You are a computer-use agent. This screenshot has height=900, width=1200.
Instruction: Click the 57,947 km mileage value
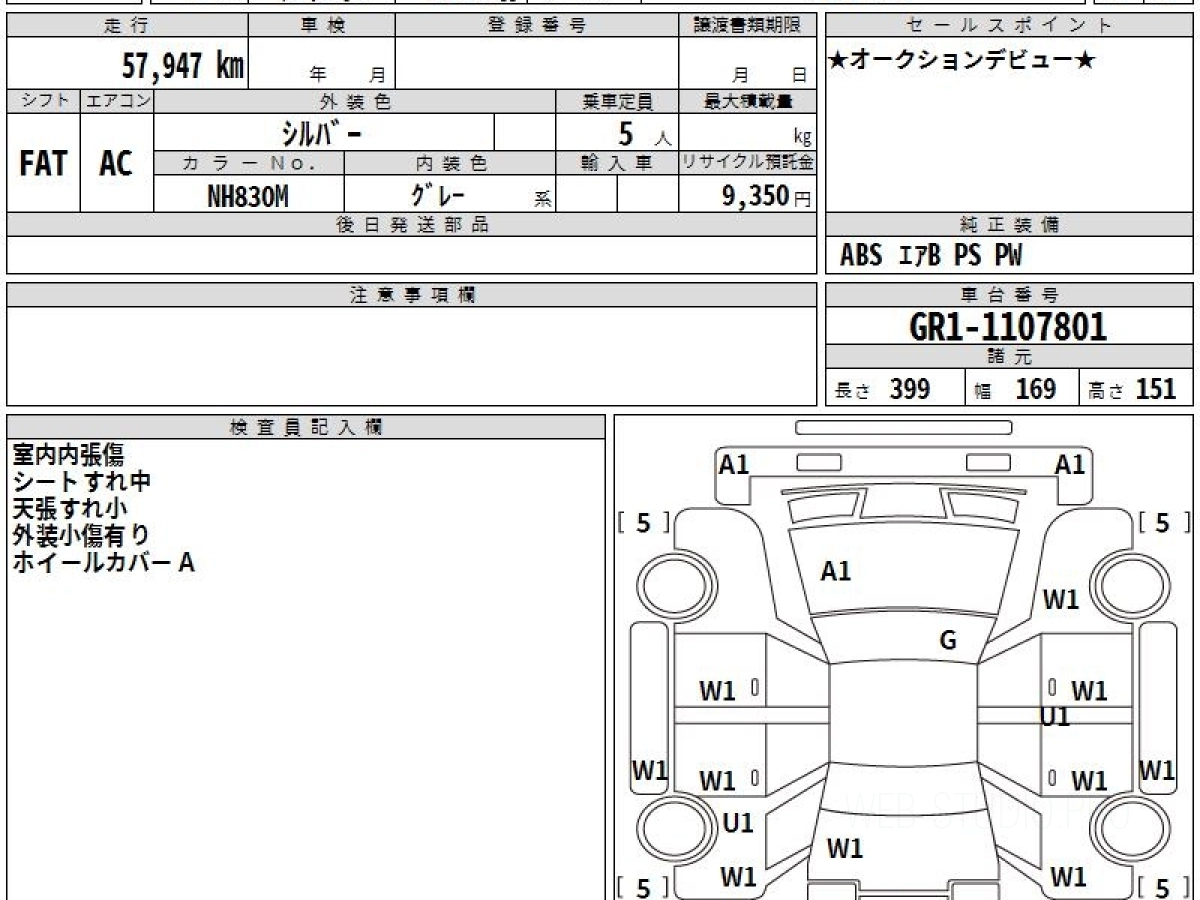pos(182,66)
